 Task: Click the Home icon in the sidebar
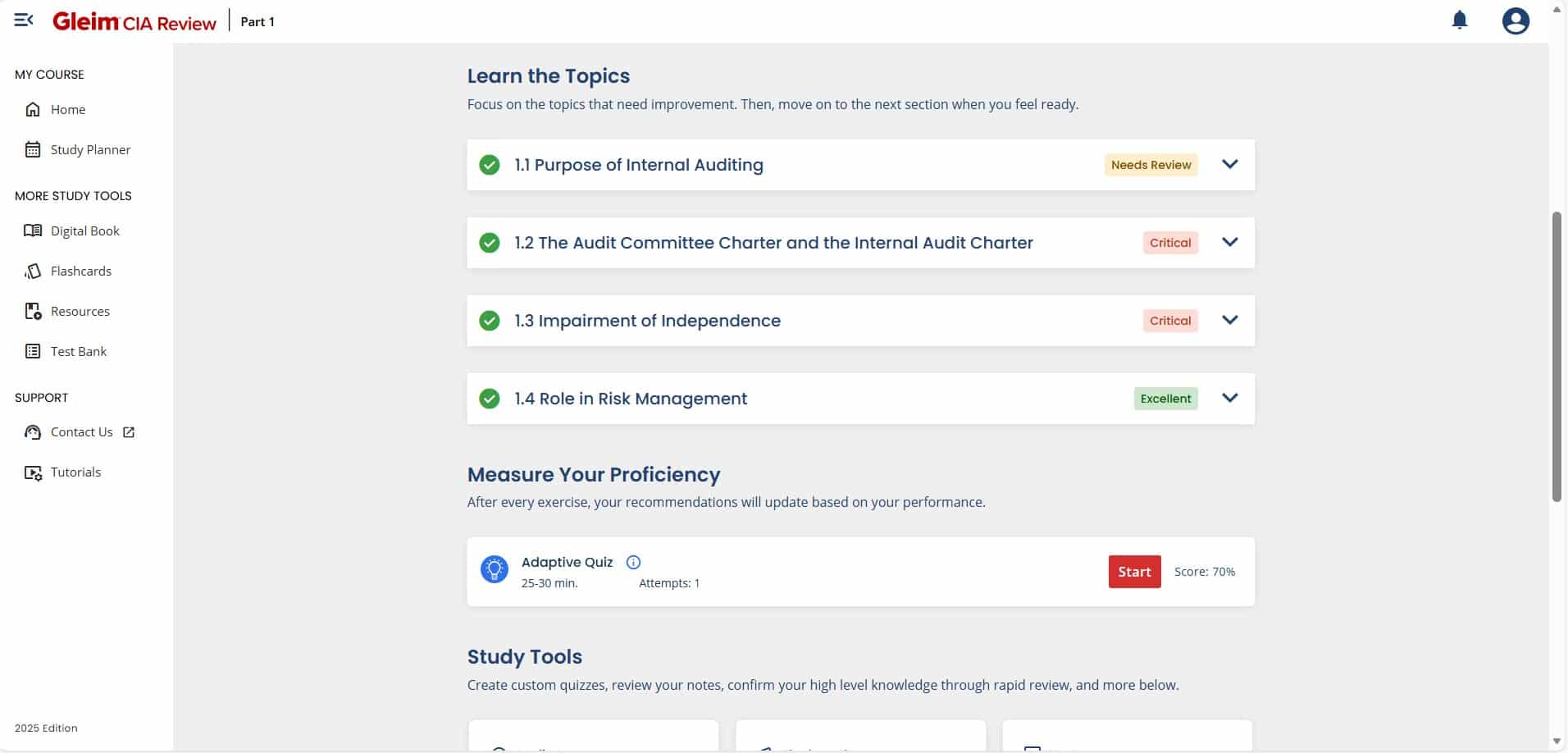pos(33,110)
